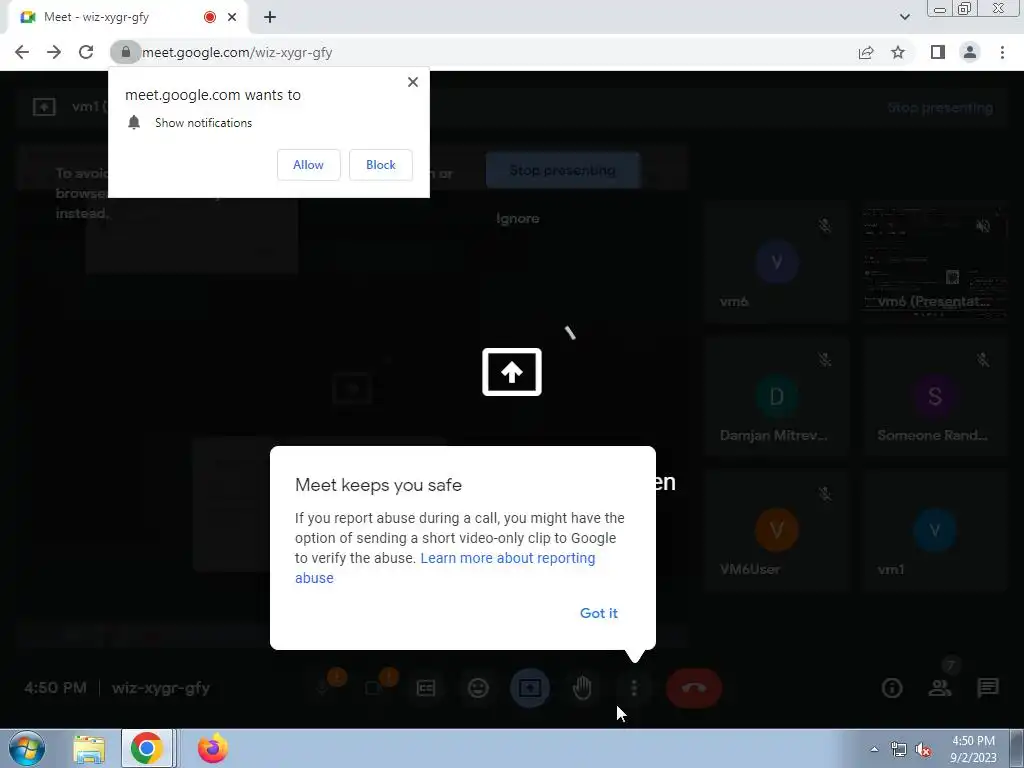
Task: Open File Explorer from taskbar
Action: pyautogui.click(x=89, y=748)
